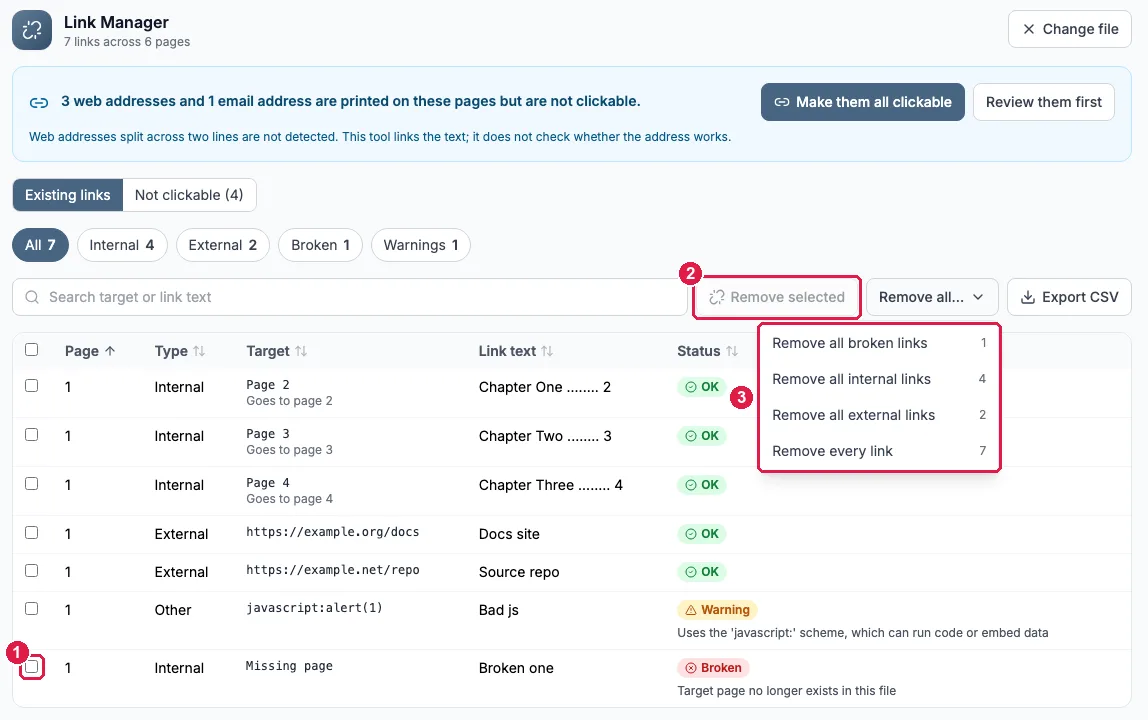Choose Remove all external links
The width and height of the screenshot is (1148, 720).
click(879, 415)
